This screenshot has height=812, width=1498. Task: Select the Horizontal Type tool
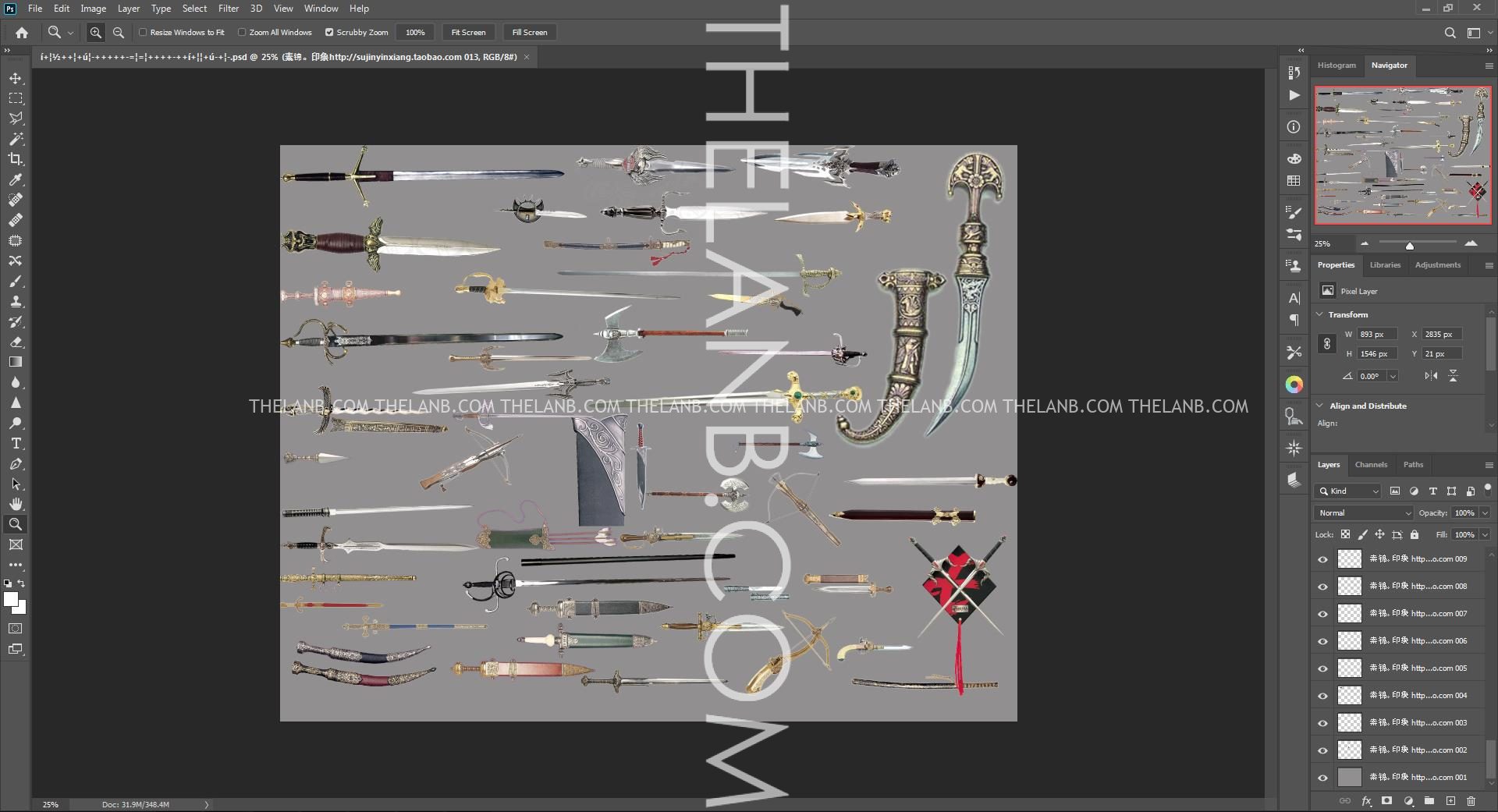tap(16, 443)
